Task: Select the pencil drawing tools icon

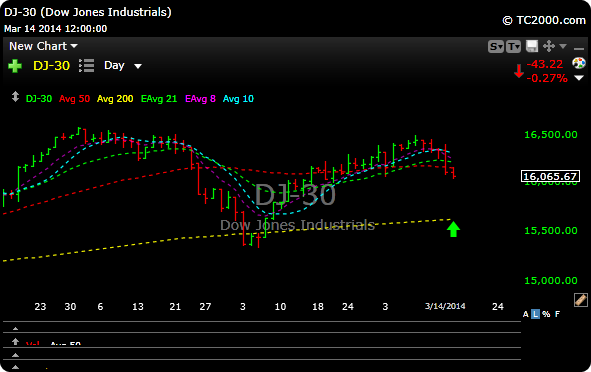Action: [580, 300]
